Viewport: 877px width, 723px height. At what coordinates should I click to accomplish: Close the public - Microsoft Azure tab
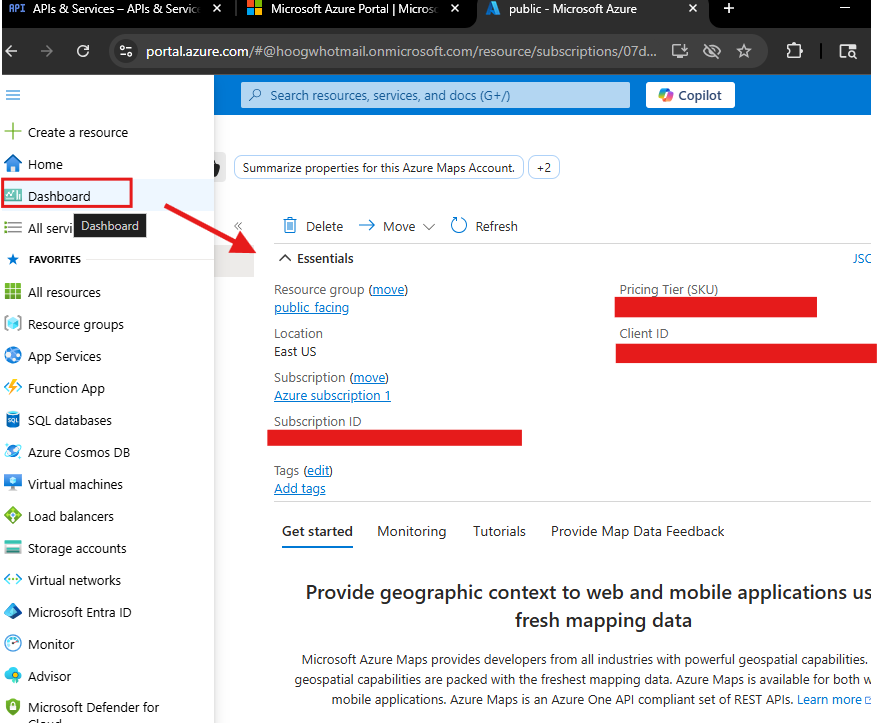click(693, 9)
